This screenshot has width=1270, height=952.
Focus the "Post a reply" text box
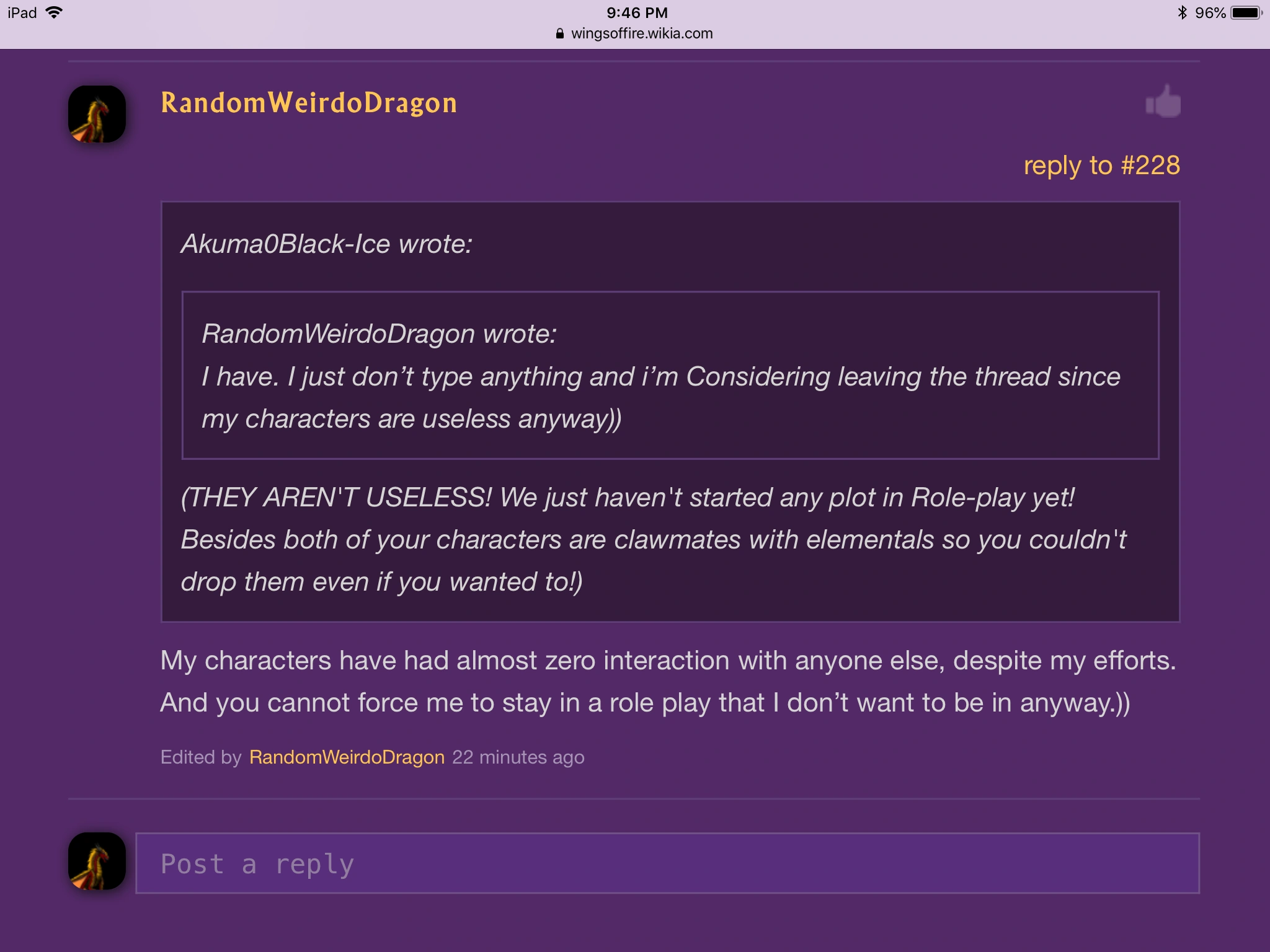click(x=667, y=863)
